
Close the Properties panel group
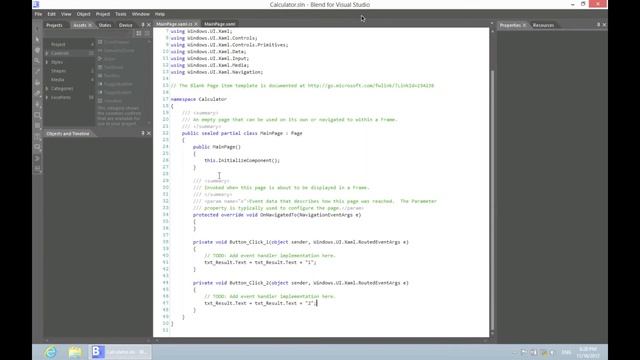pos(604,25)
